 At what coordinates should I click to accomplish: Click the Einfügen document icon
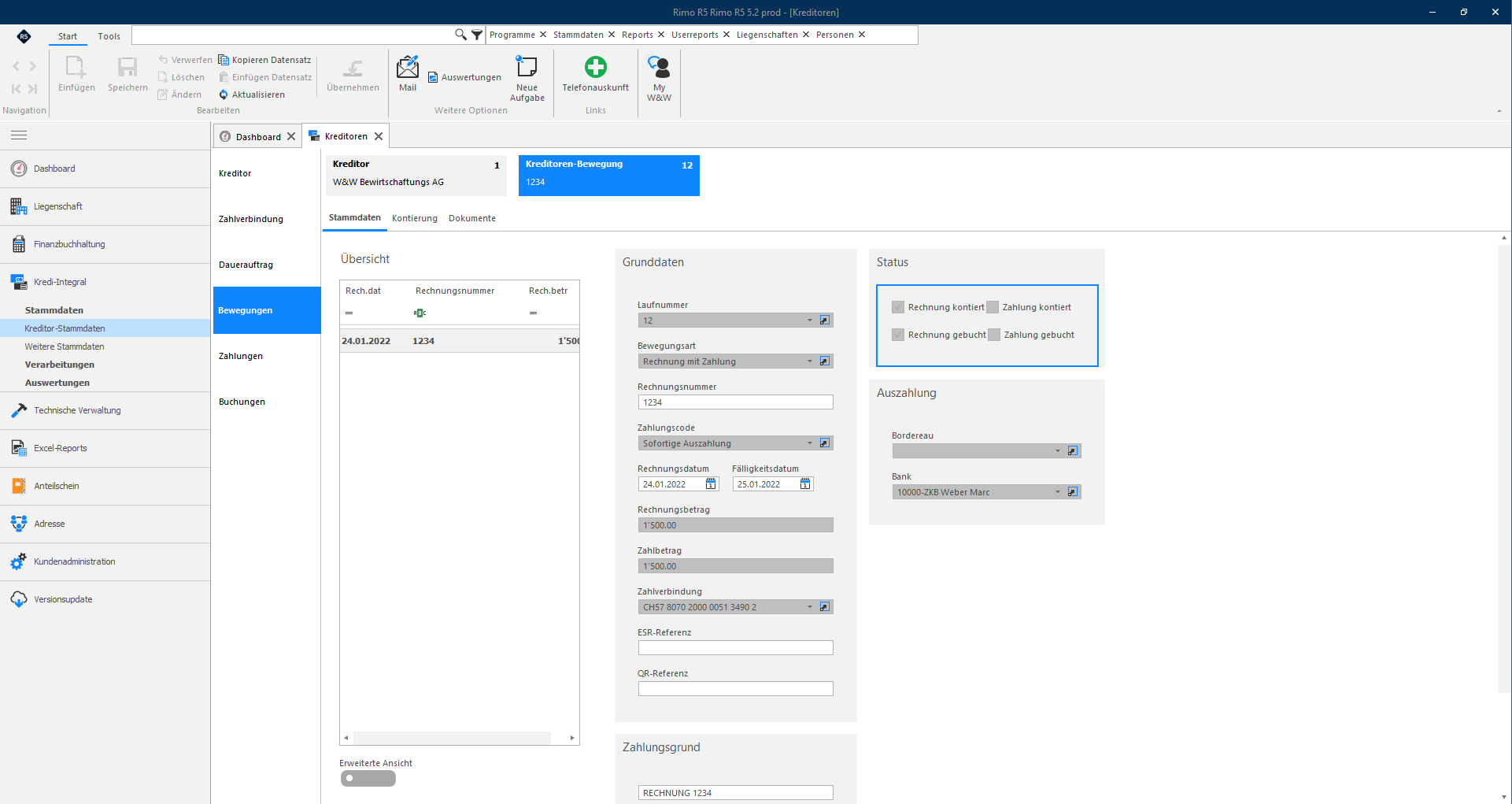(x=76, y=67)
